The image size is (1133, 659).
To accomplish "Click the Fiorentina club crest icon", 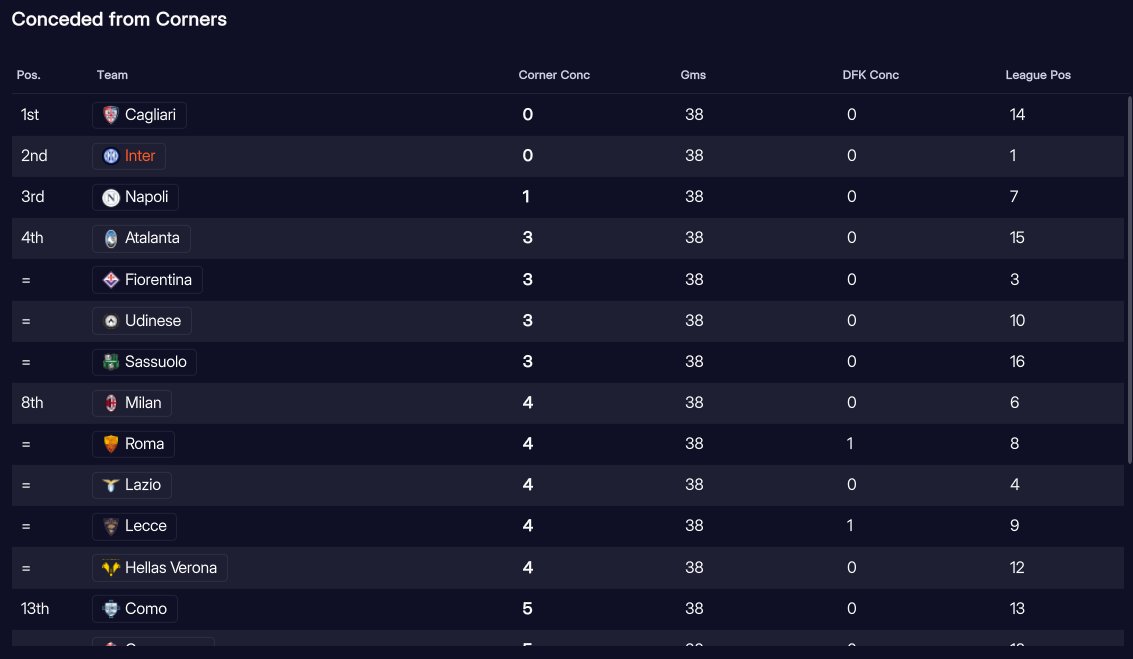I will pyautogui.click(x=111, y=280).
